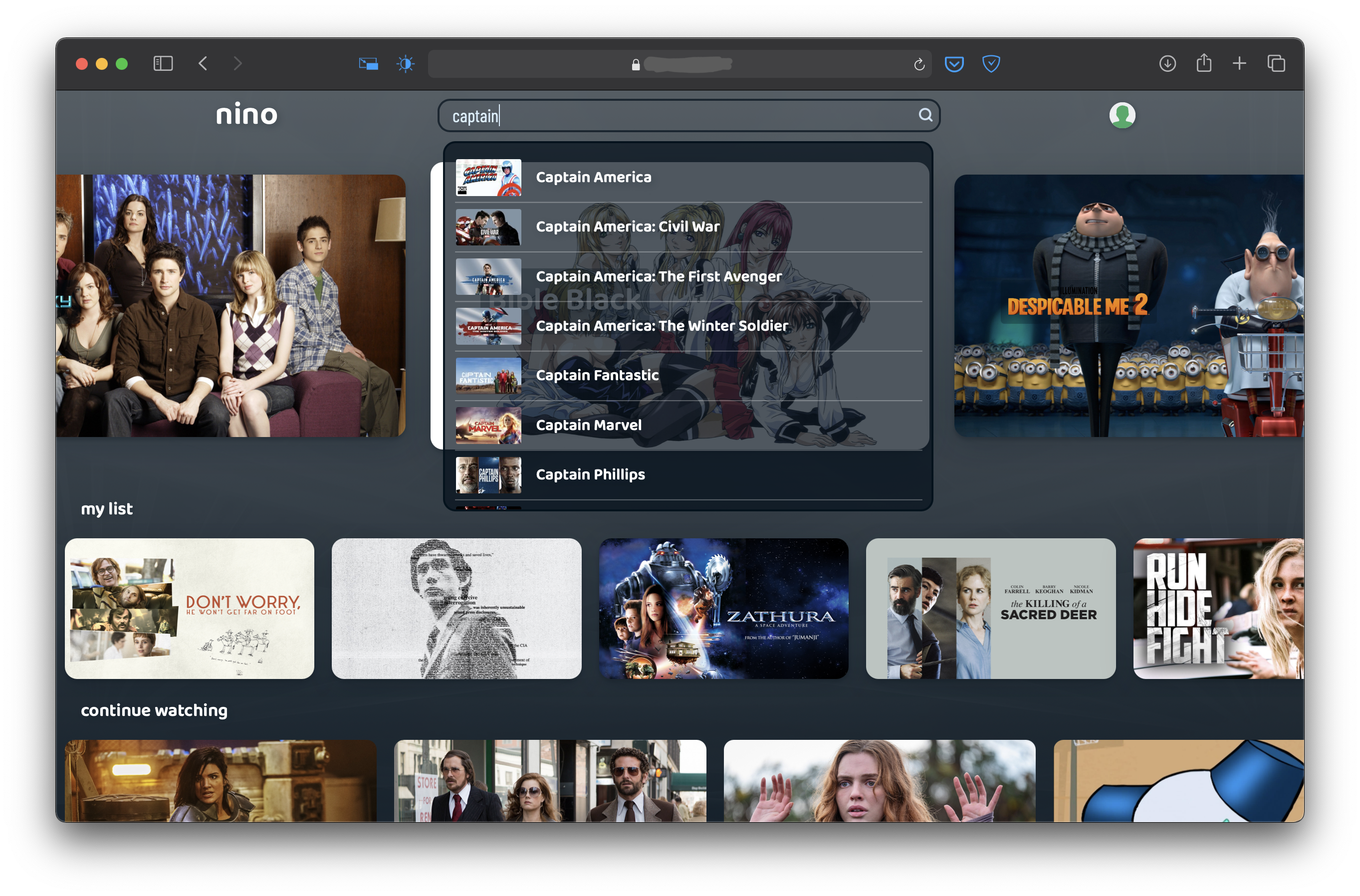Click the Pocket extension icon
The height and width of the screenshot is (896, 1360).
(954, 64)
